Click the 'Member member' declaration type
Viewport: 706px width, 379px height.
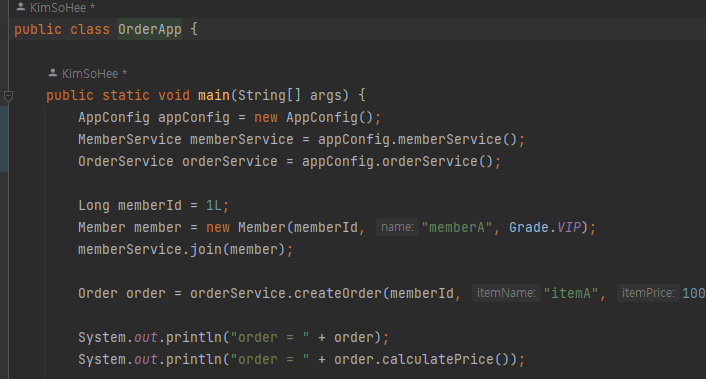102,227
